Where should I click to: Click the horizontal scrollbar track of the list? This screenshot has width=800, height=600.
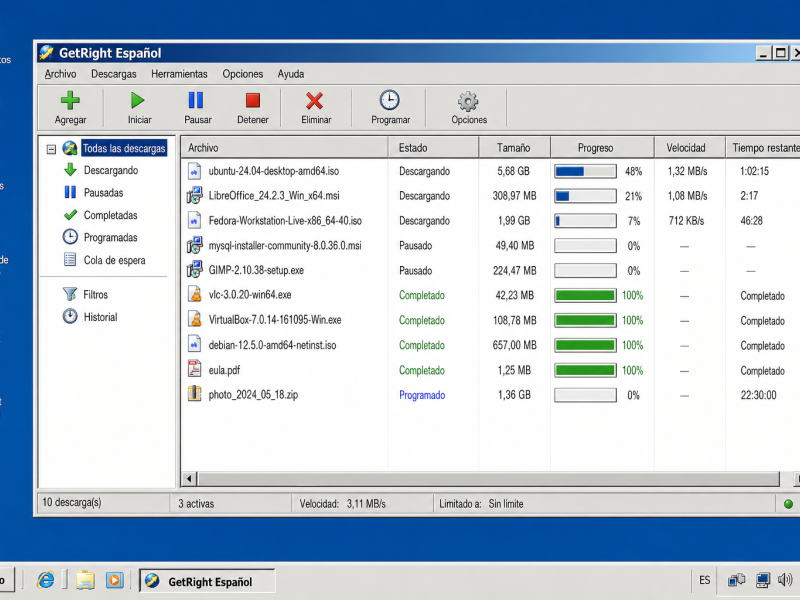pos(489,479)
